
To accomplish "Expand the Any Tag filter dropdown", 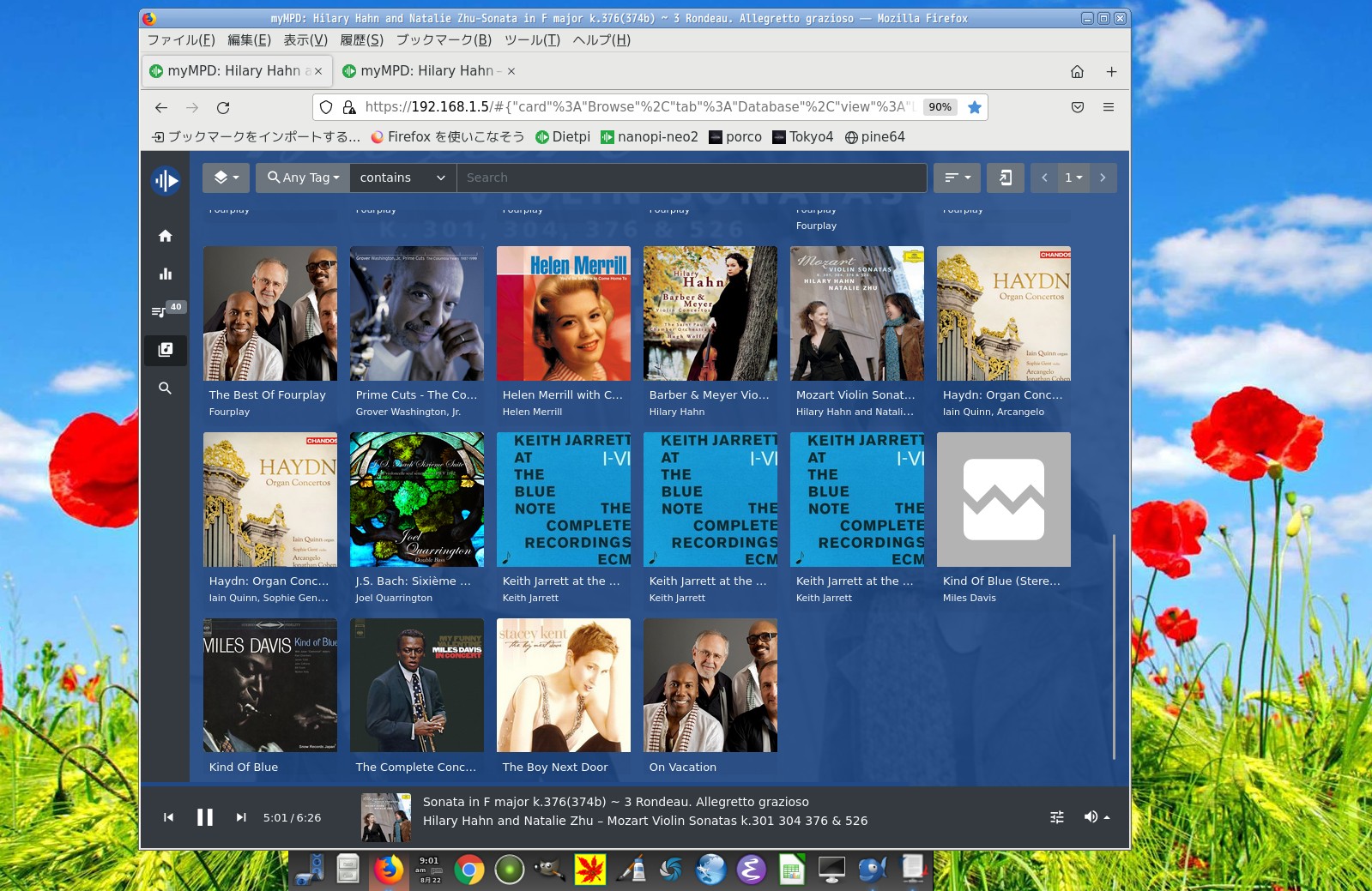I will pyautogui.click(x=303, y=178).
